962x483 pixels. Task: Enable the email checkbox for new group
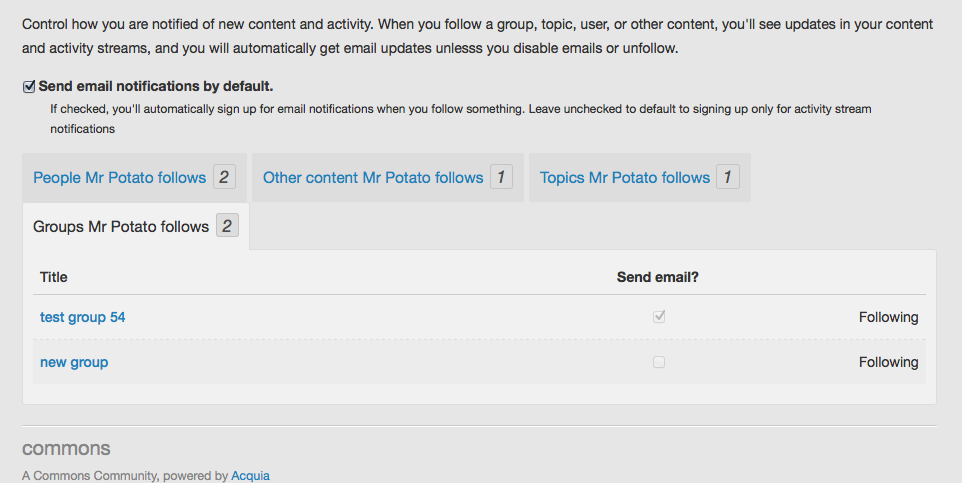point(659,362)
